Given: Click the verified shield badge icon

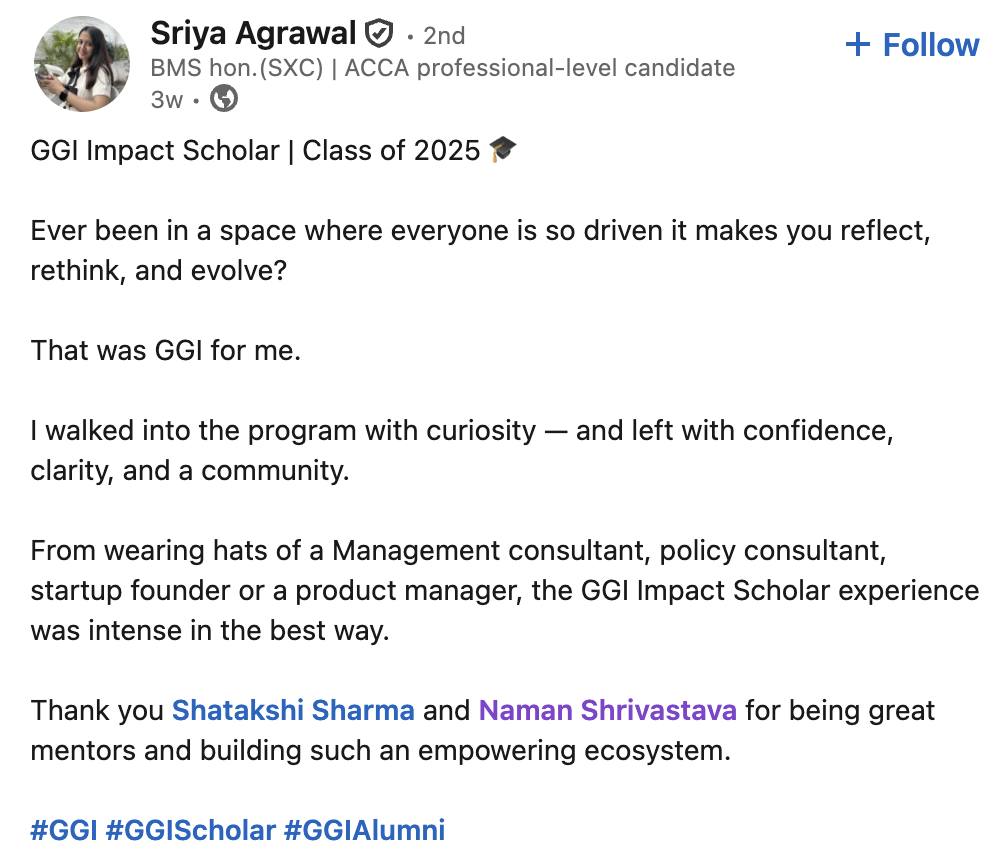Looking at the screenshot, I should (378, 34).
